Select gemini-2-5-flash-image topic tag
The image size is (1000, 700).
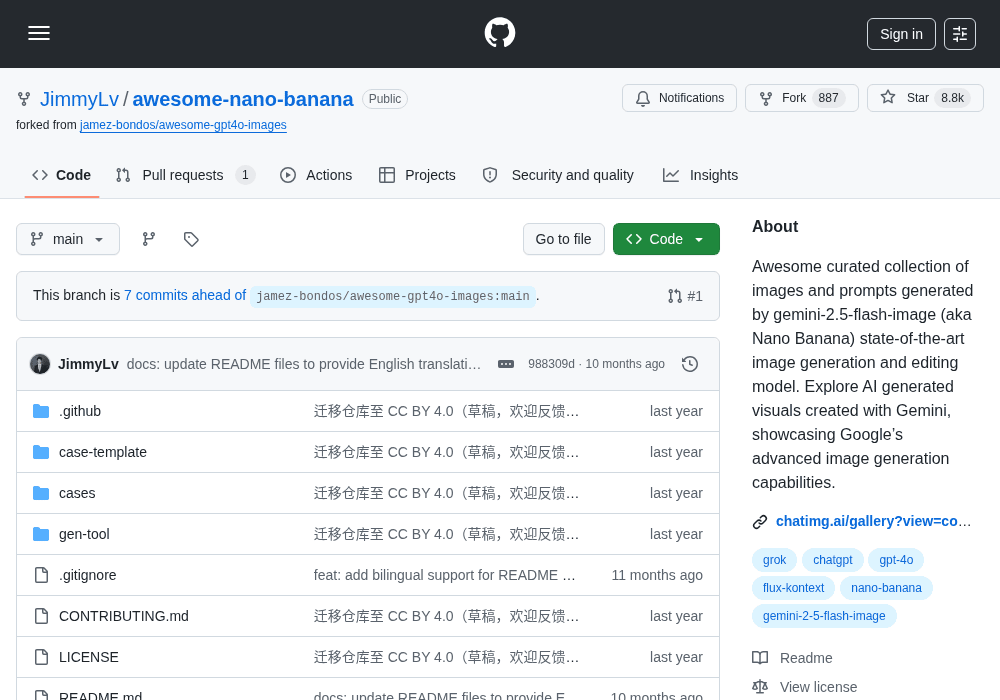(824, 616)
